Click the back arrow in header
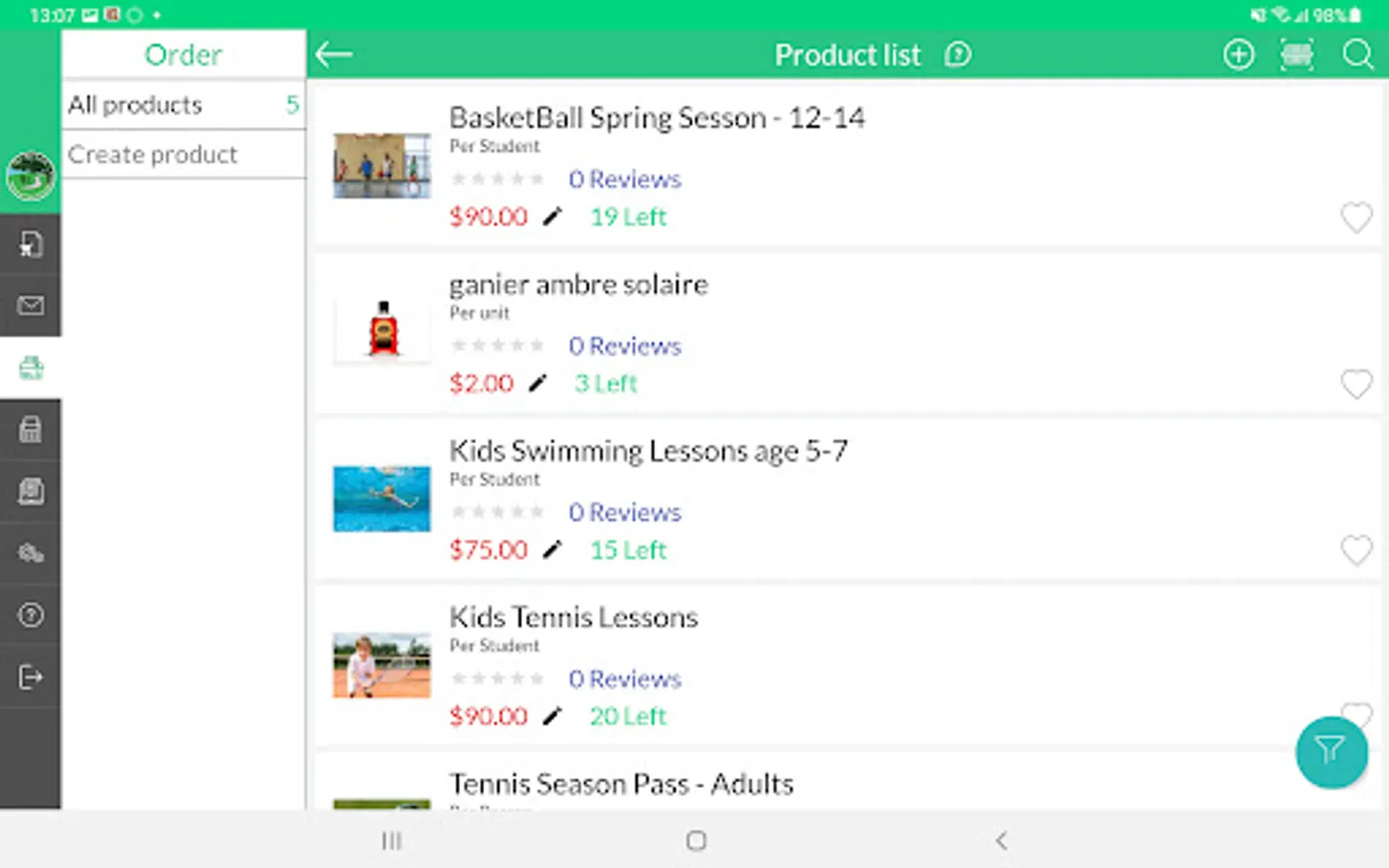The image size is (1389, 868). [x=334, y=55]
